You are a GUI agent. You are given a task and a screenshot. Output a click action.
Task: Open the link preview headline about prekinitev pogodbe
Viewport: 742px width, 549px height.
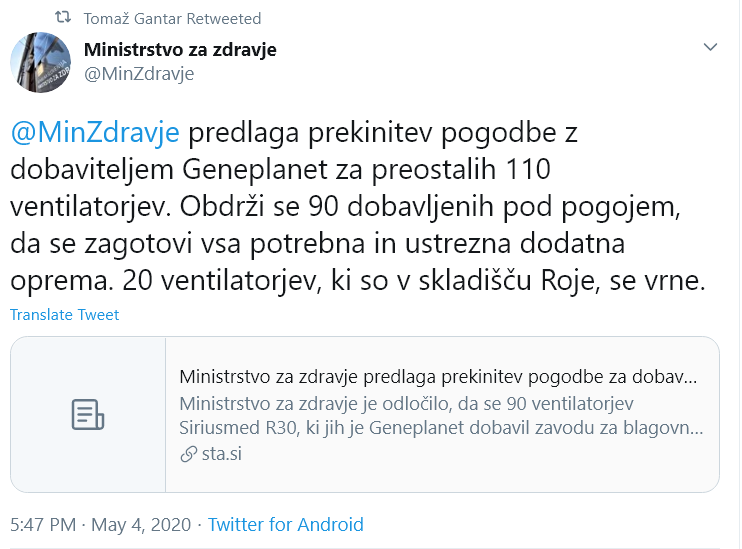point(438,378)
